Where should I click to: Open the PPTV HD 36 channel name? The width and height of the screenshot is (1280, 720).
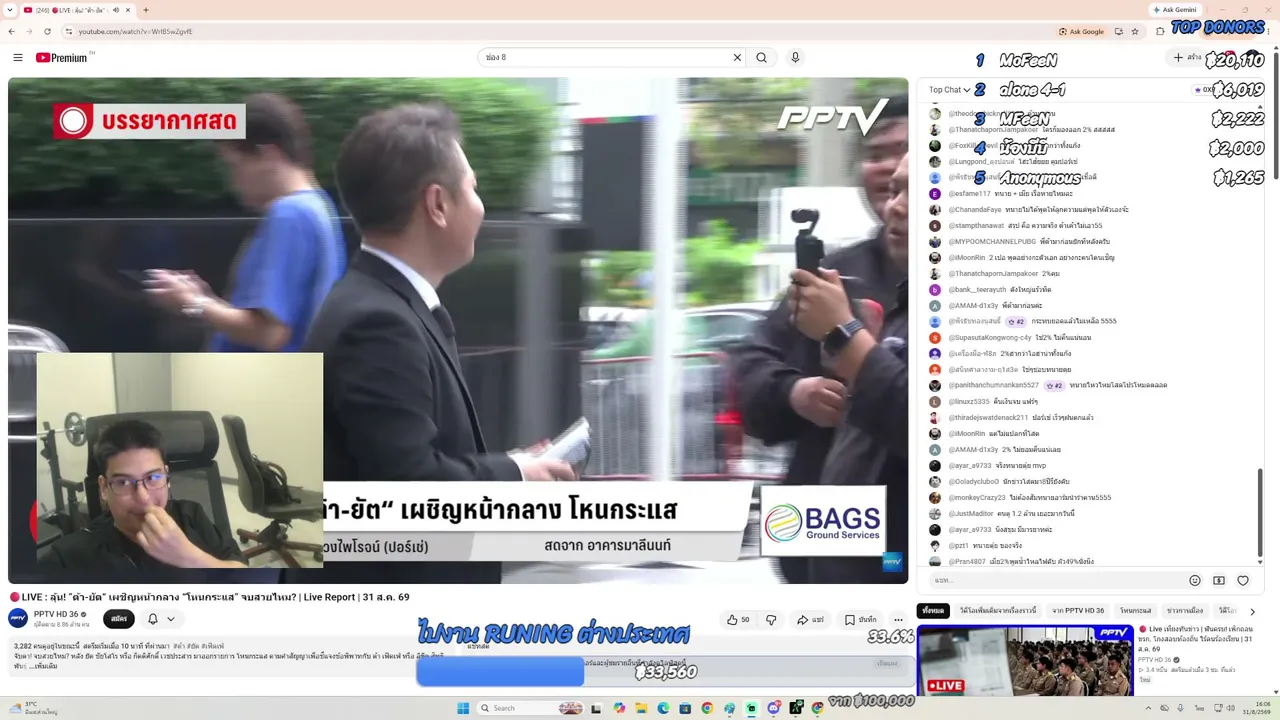click(57, 614)
